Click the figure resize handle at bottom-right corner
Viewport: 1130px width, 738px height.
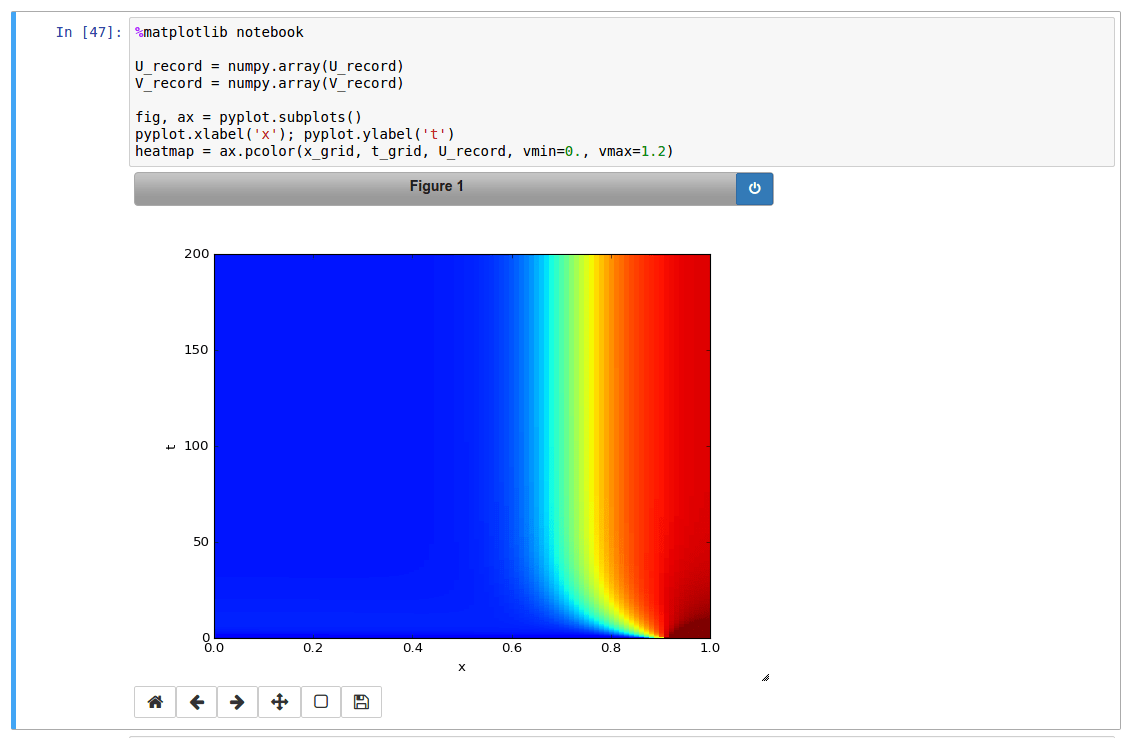pos(766,676)
